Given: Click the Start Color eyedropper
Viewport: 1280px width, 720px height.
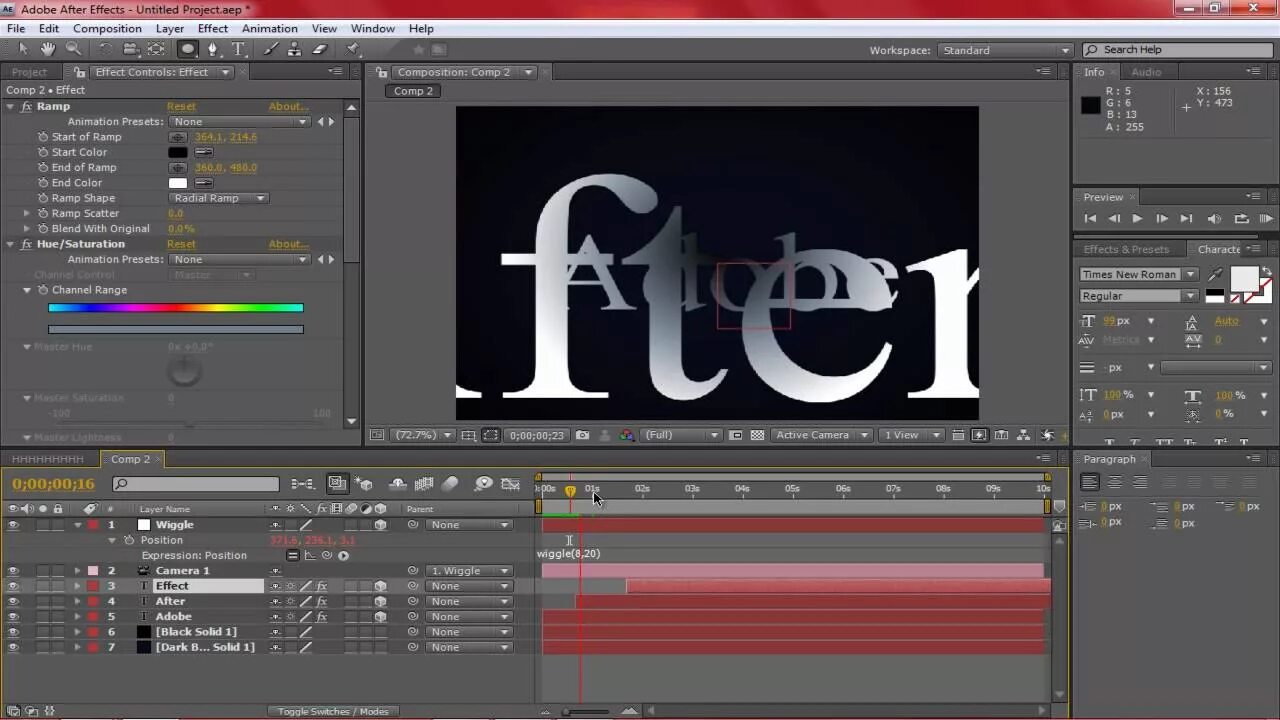Looking at the screenshot, I should coord(203,152).
